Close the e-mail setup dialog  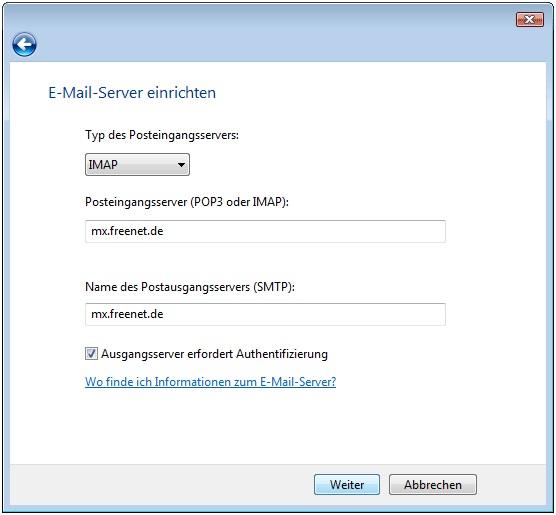pyautogui.click(x=529, y=20)
